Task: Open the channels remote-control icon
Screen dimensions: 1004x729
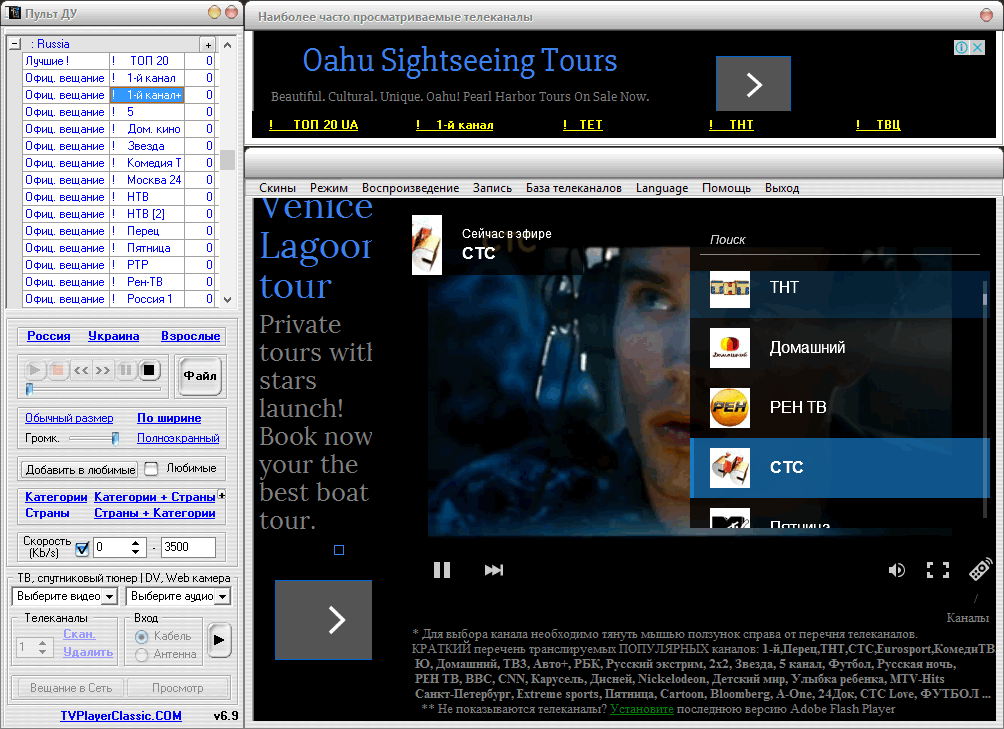Action: (980, 570)
